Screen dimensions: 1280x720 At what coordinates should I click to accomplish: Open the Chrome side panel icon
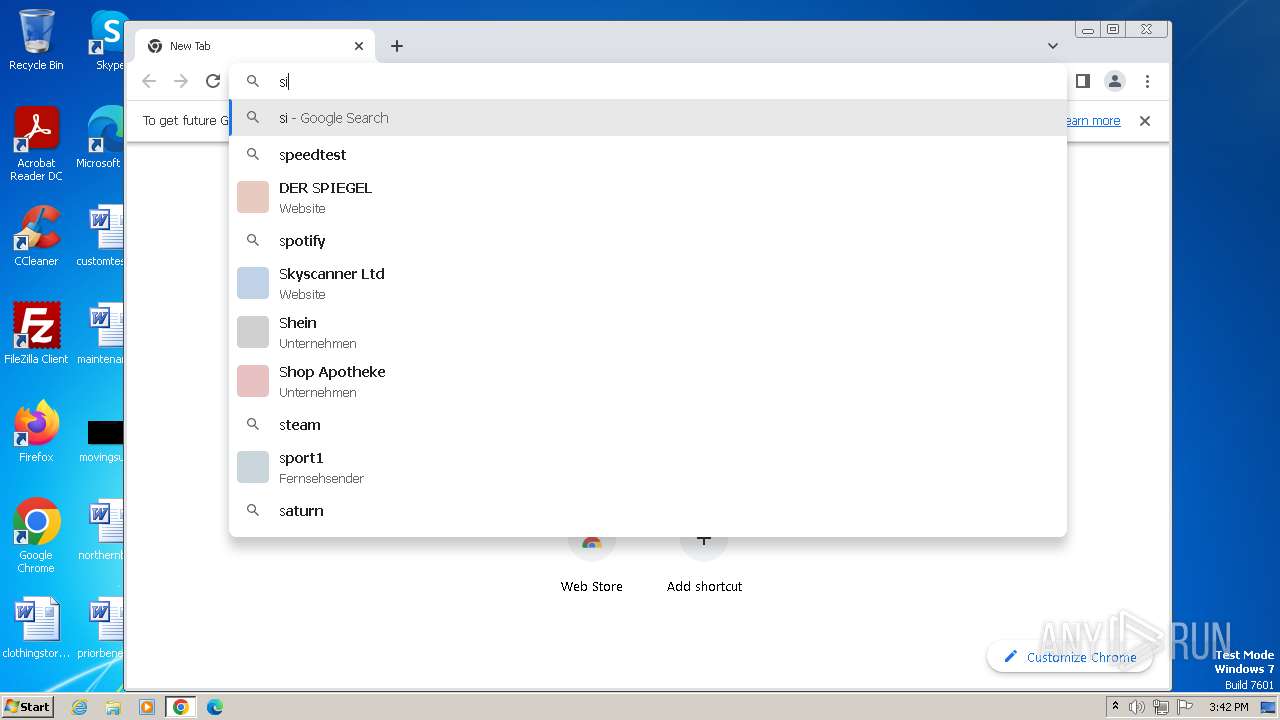click(x=1082, y=81)
